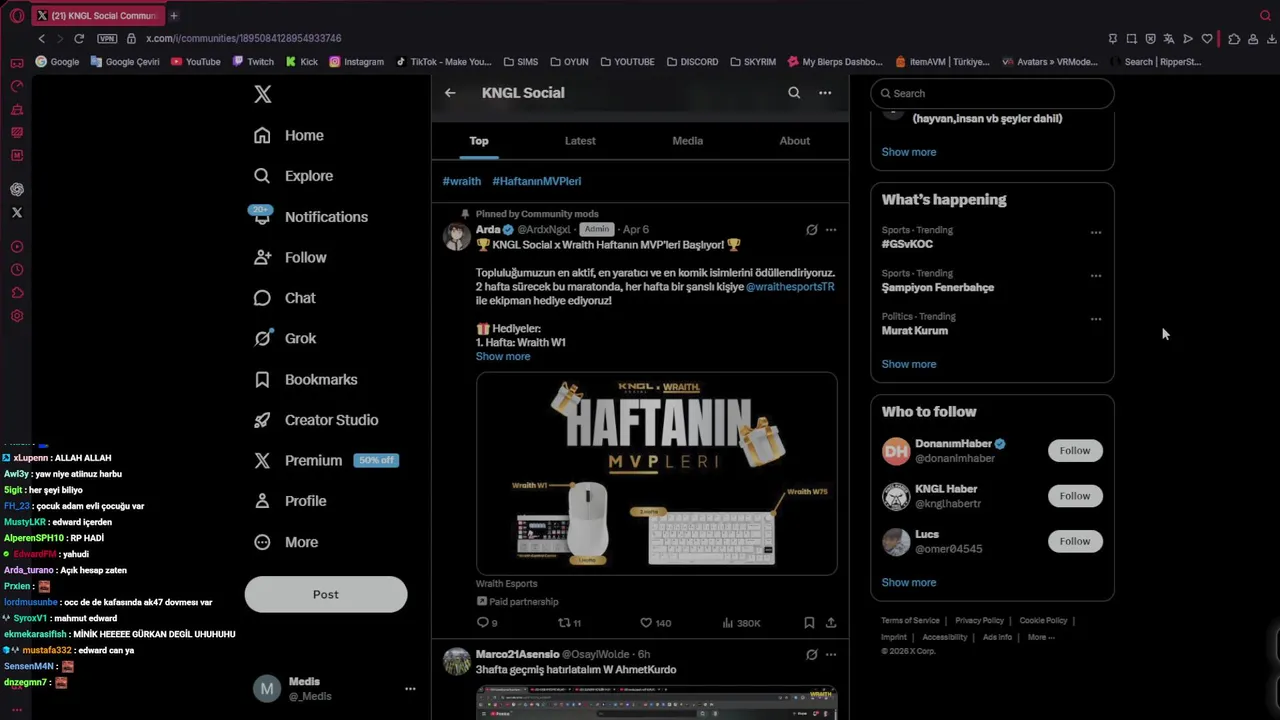Open Grok icon on Arda's post

(x=812, y=230)
